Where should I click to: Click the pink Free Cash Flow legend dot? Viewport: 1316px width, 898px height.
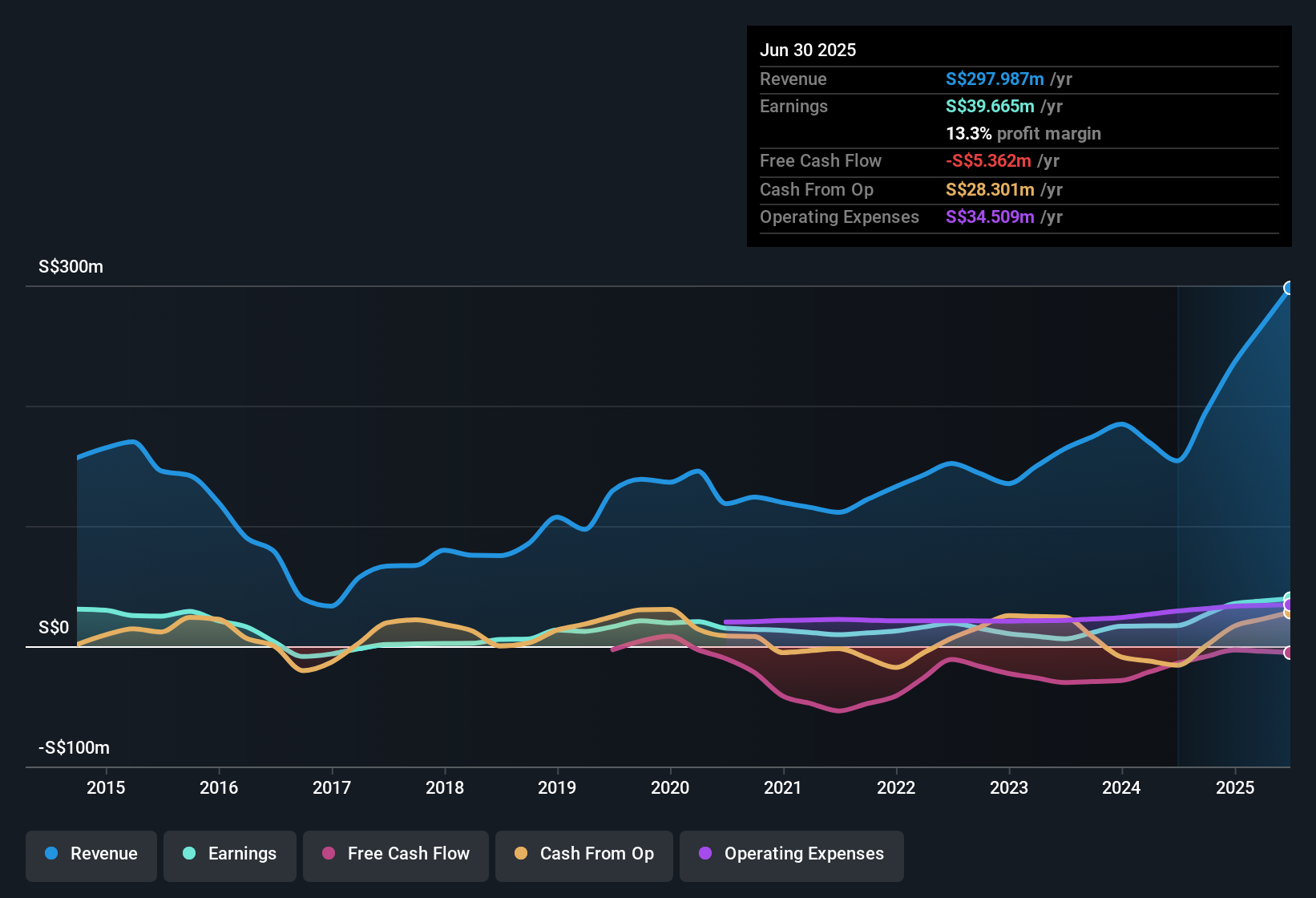tap(327, 854)
